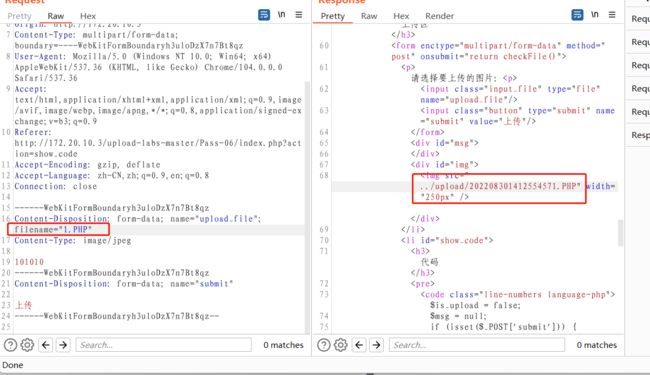The image size is (650, 375).
Task: Click the "$is_upload = false;" code line
Action: tap(475, 305)
